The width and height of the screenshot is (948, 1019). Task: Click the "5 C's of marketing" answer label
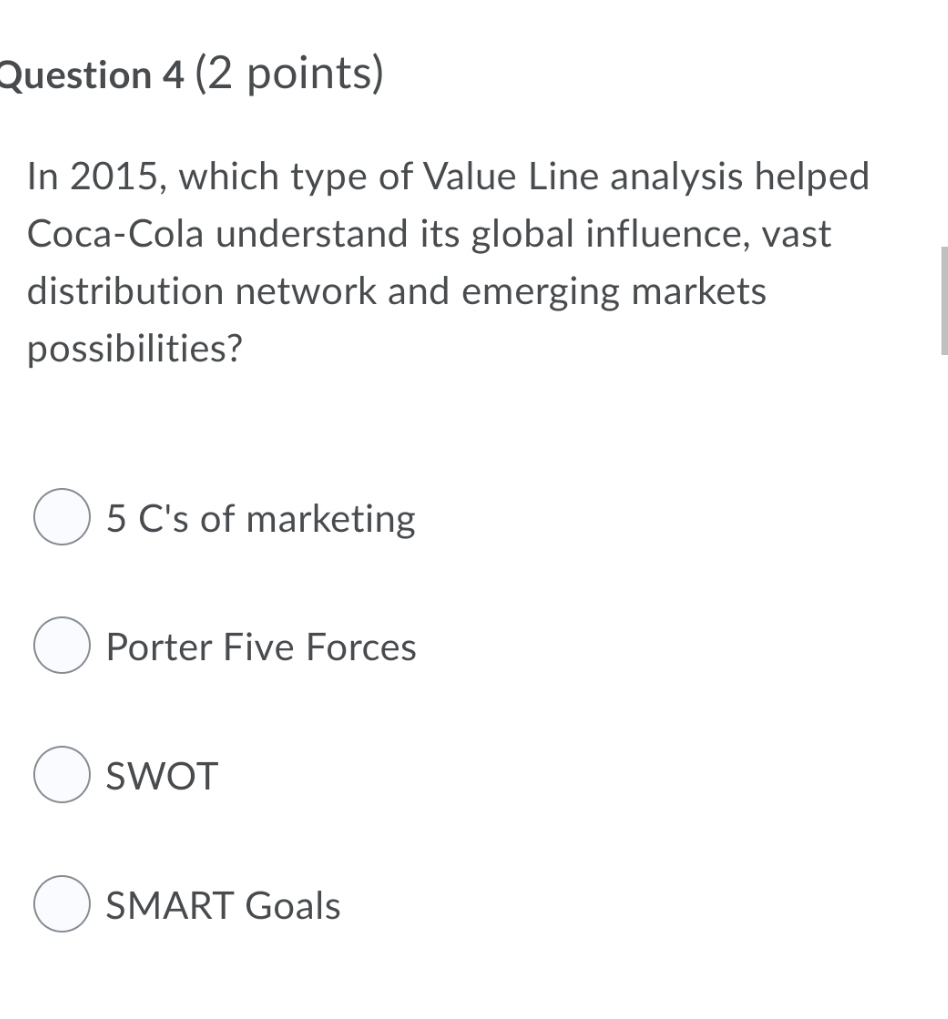(x=259, y=518)
